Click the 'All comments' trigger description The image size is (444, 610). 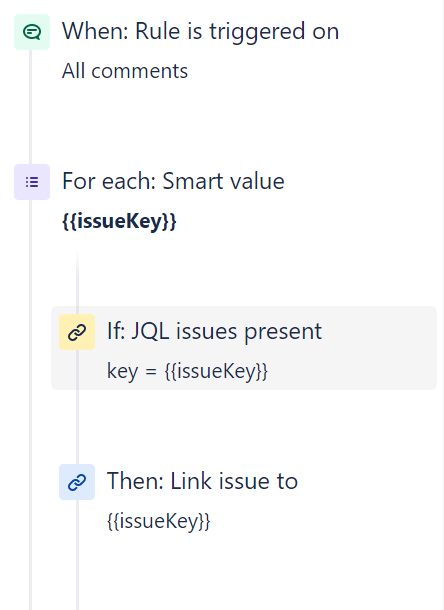[x=125, y=71]
